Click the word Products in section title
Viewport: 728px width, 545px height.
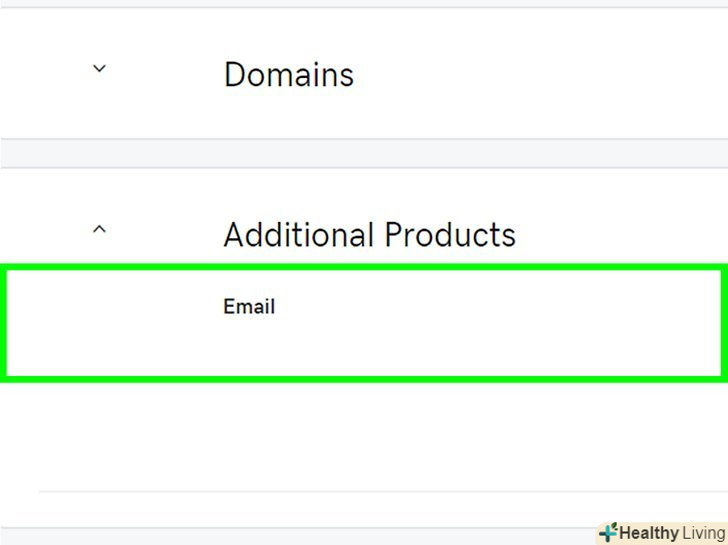(x=450, y=235)
